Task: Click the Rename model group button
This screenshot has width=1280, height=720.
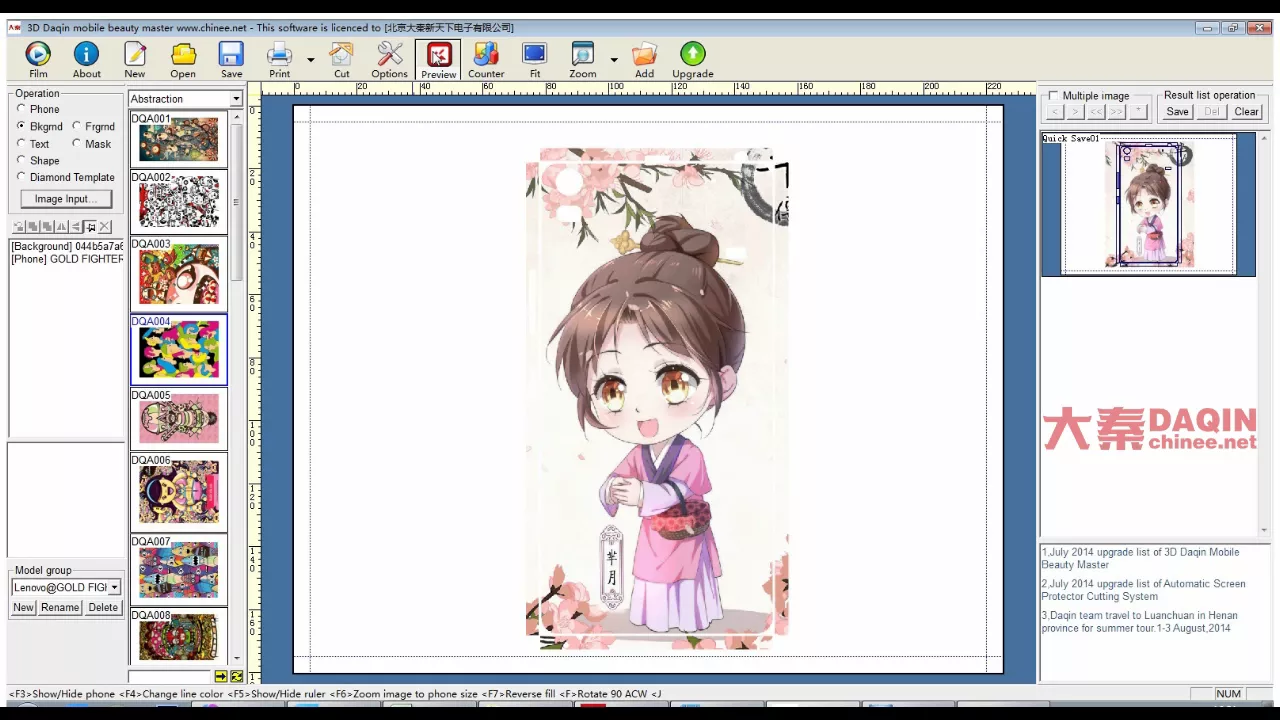Action: coord(60,607)
